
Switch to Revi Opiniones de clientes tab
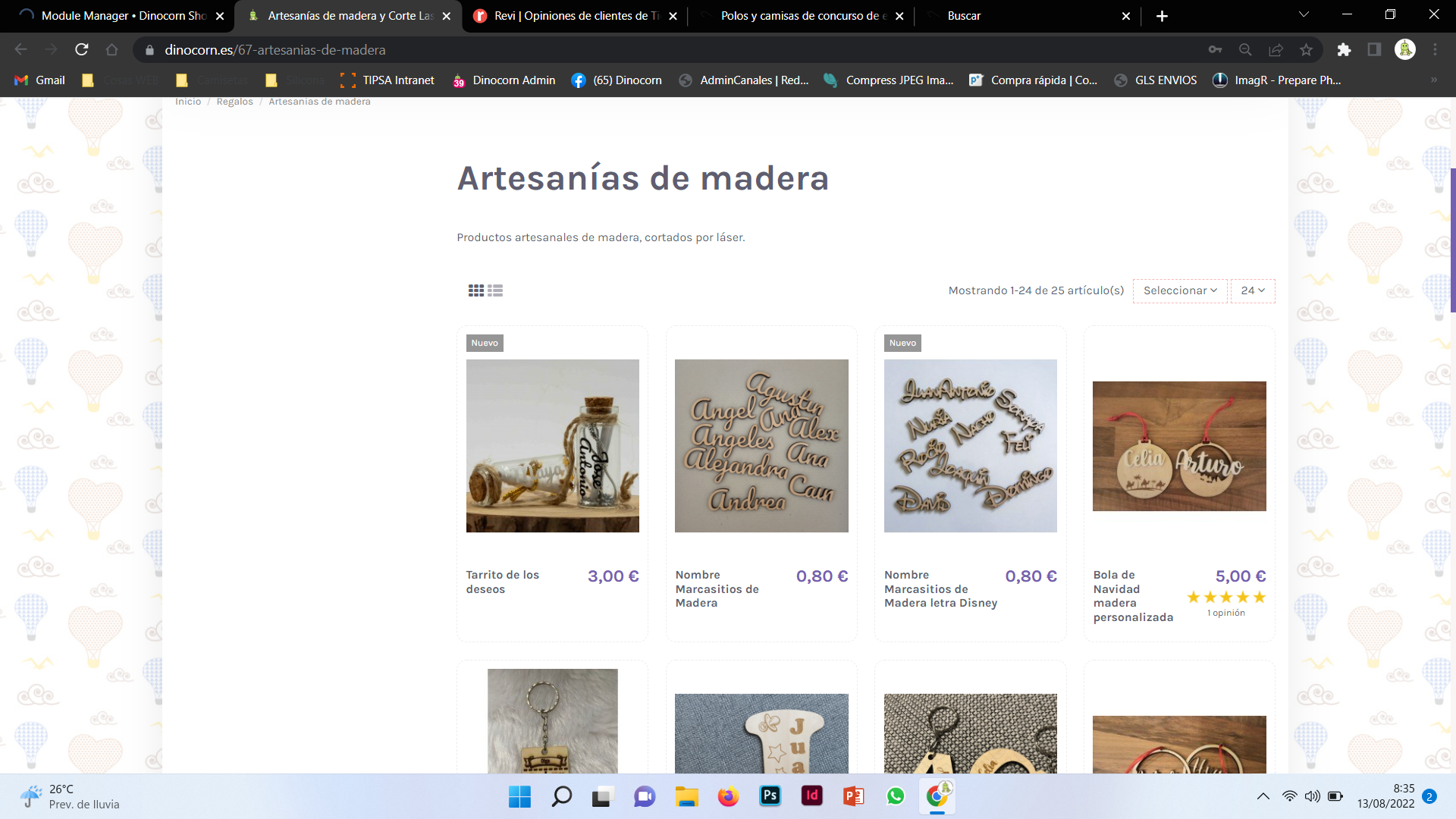point(576,16)
